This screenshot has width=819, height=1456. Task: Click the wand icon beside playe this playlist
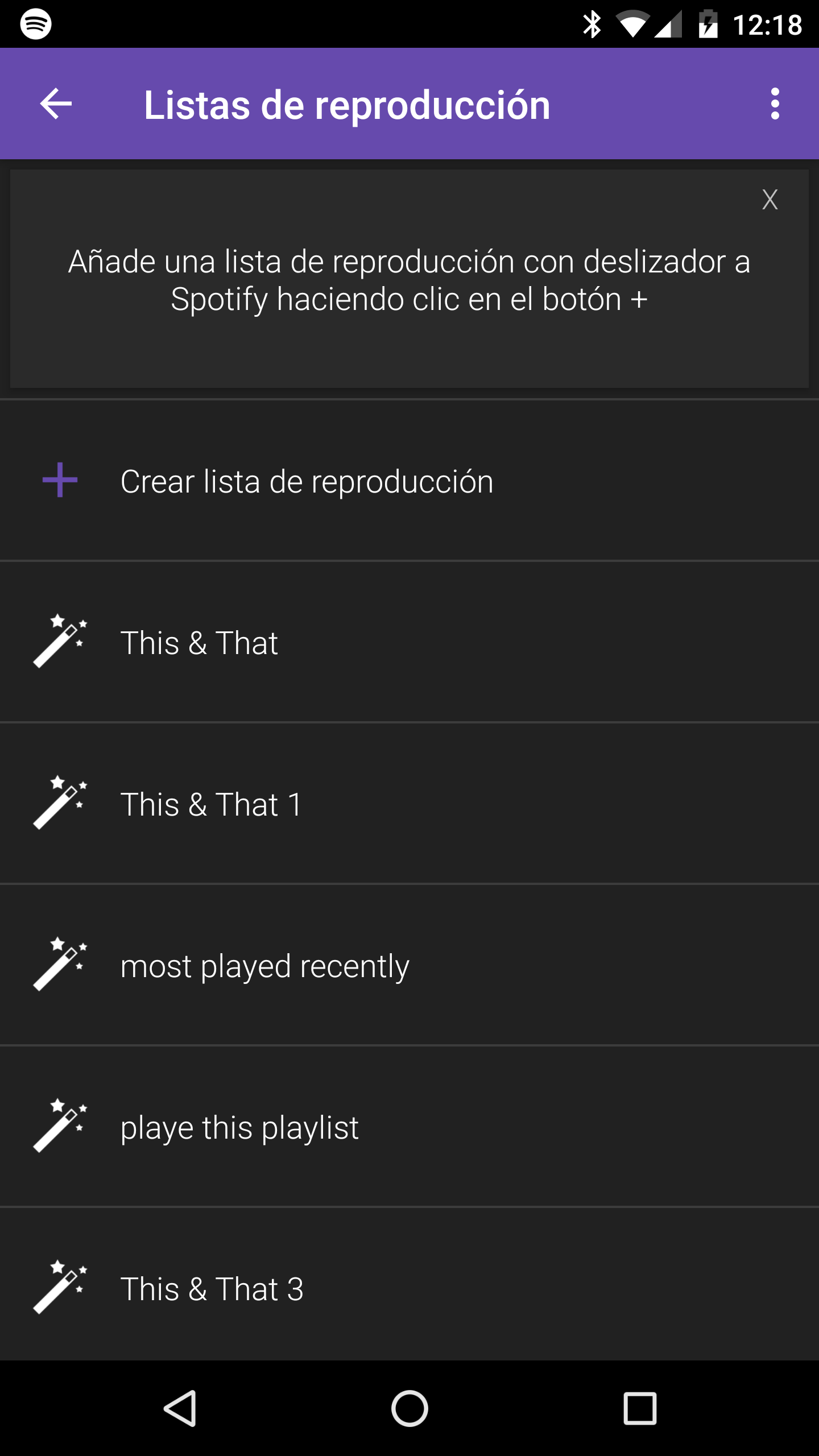click(x=60, y=1126)
